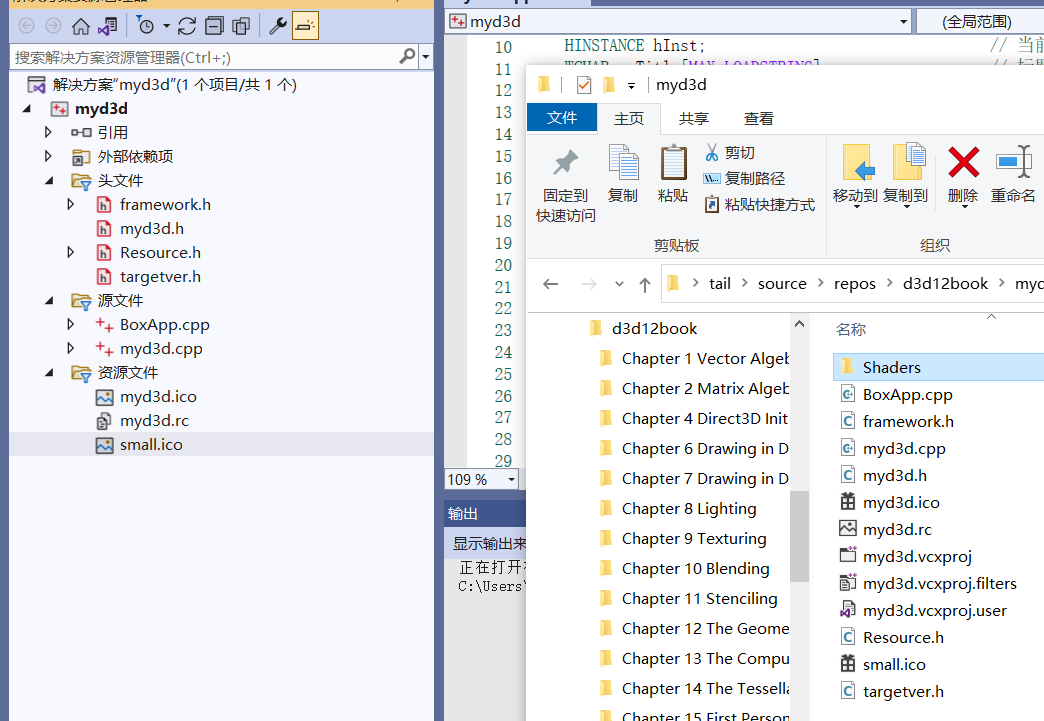Toggle the highlighted Preview Selected Items button
Screen dimensions: 1044x721
click(305, 26)
